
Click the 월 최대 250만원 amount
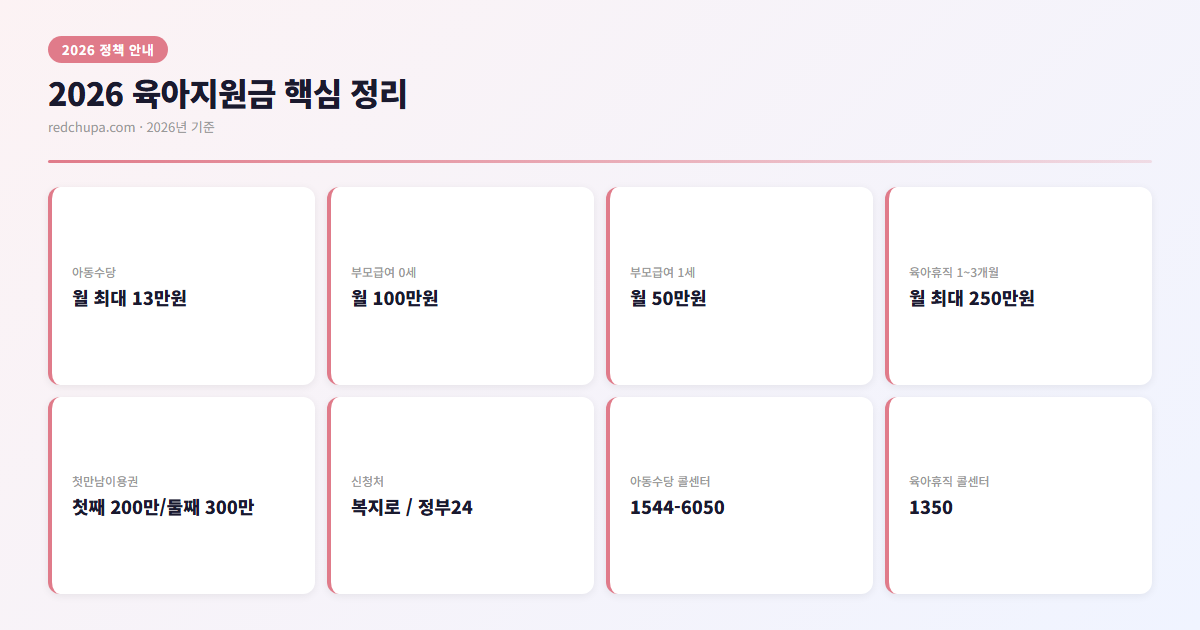tap(971, 298)
